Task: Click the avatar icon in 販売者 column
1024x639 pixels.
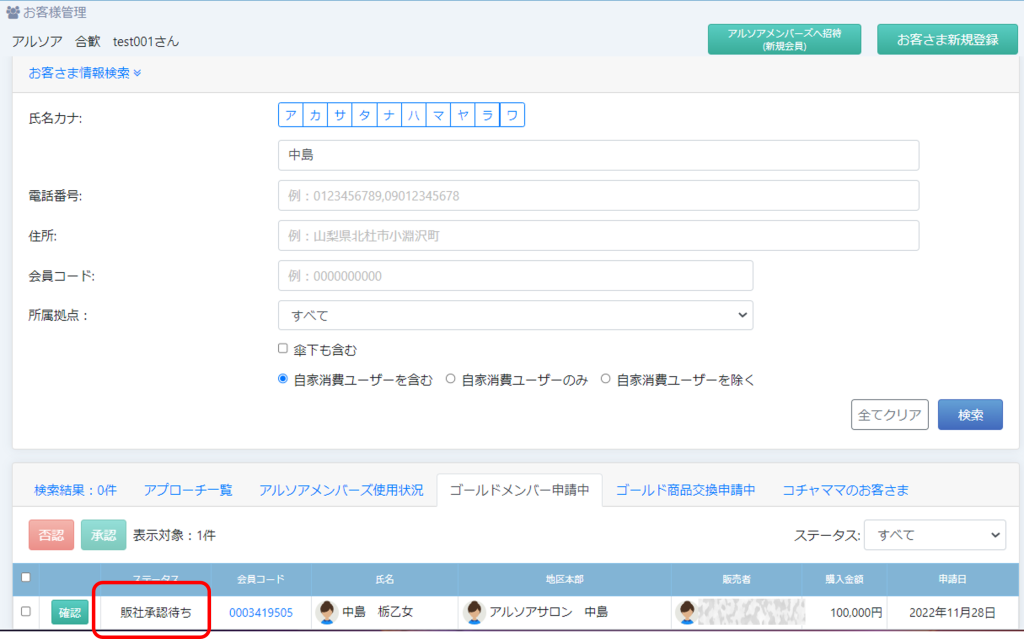Action: pyautogui.click(x=688, y=612)
